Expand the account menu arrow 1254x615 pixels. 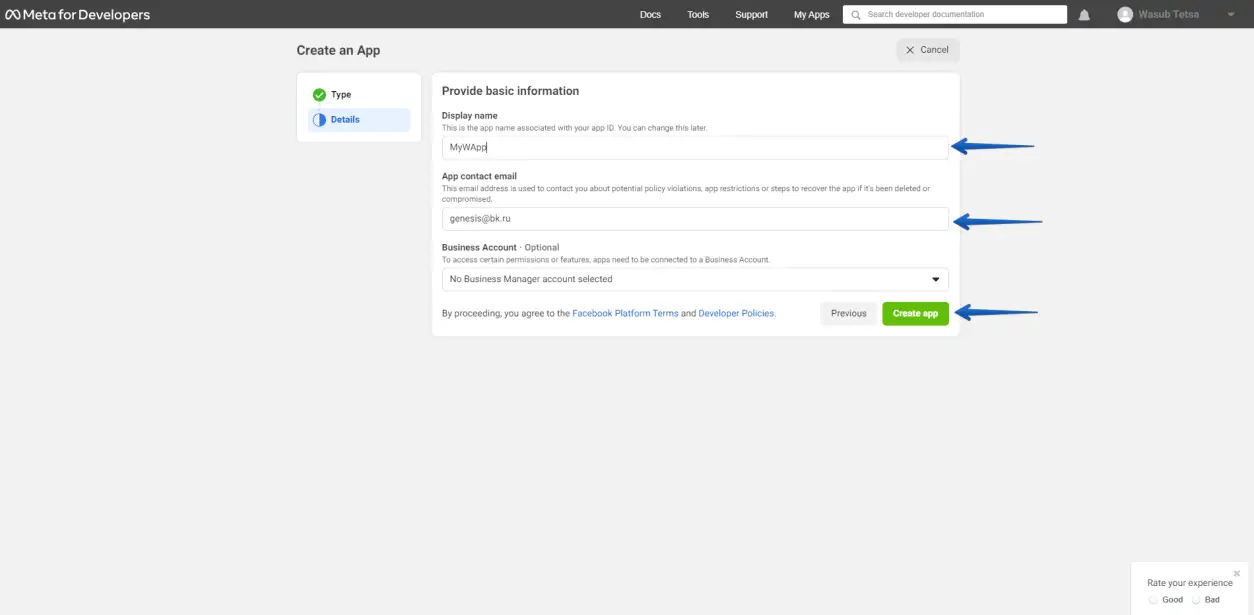(x=1231, y=15)
